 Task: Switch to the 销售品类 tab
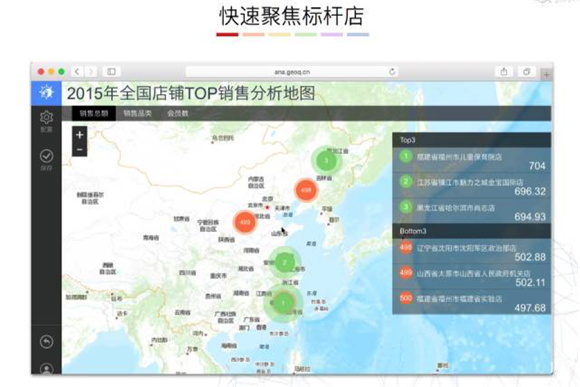138,113
